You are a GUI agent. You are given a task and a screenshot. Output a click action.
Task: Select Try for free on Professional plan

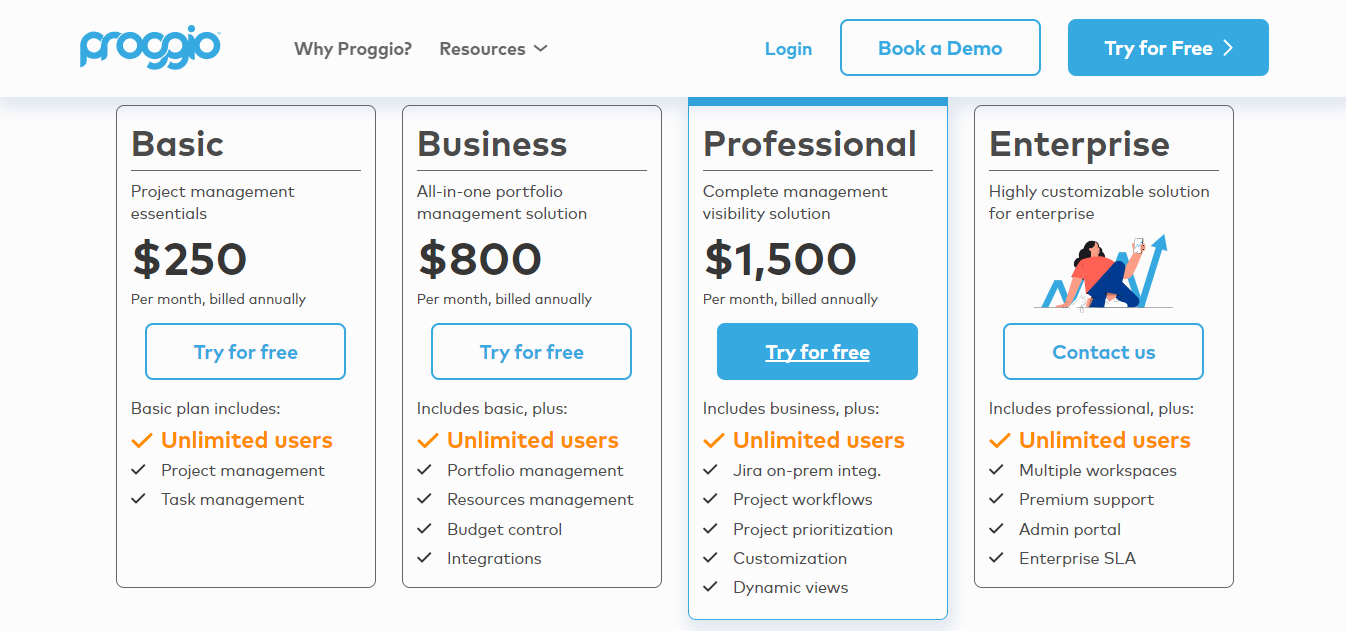click(817, 352)
